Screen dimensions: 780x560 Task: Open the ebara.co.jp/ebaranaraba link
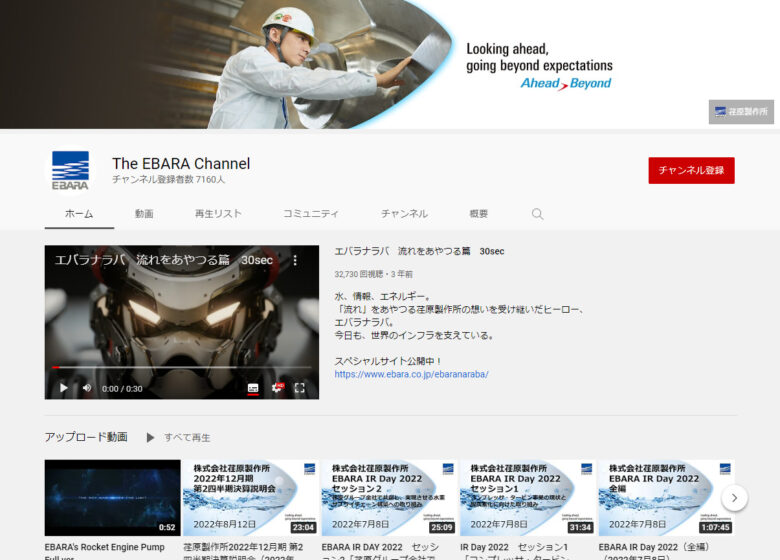pyautogui.click(x=411, y=374)
